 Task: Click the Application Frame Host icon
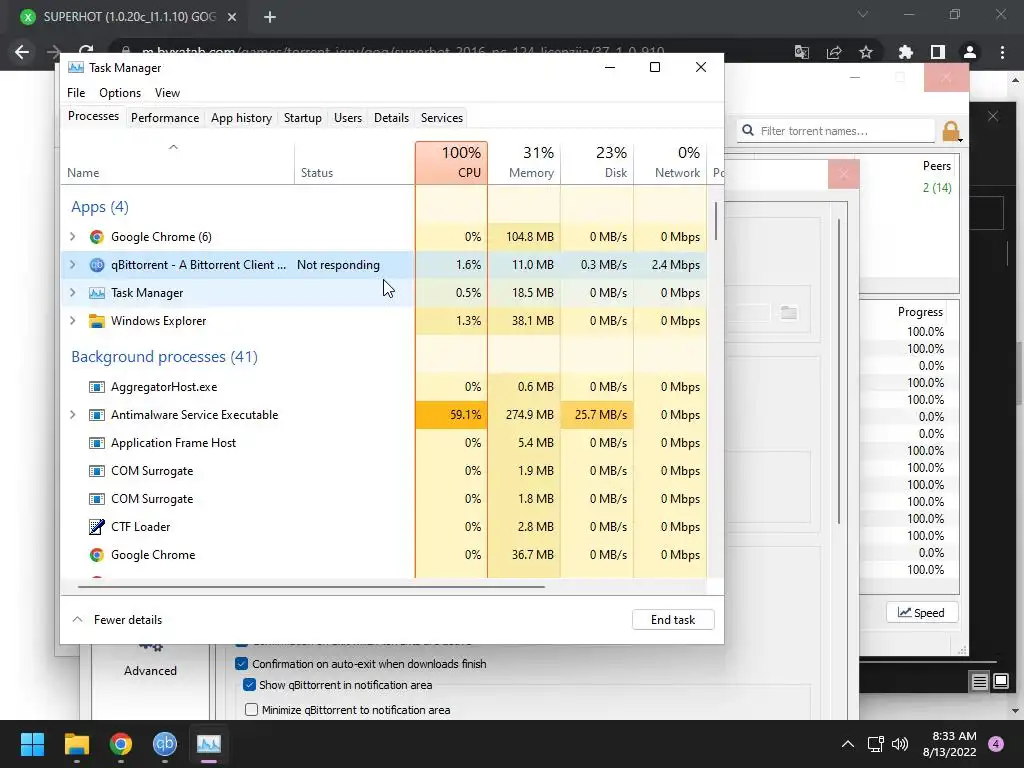click(x=97, y=443)
